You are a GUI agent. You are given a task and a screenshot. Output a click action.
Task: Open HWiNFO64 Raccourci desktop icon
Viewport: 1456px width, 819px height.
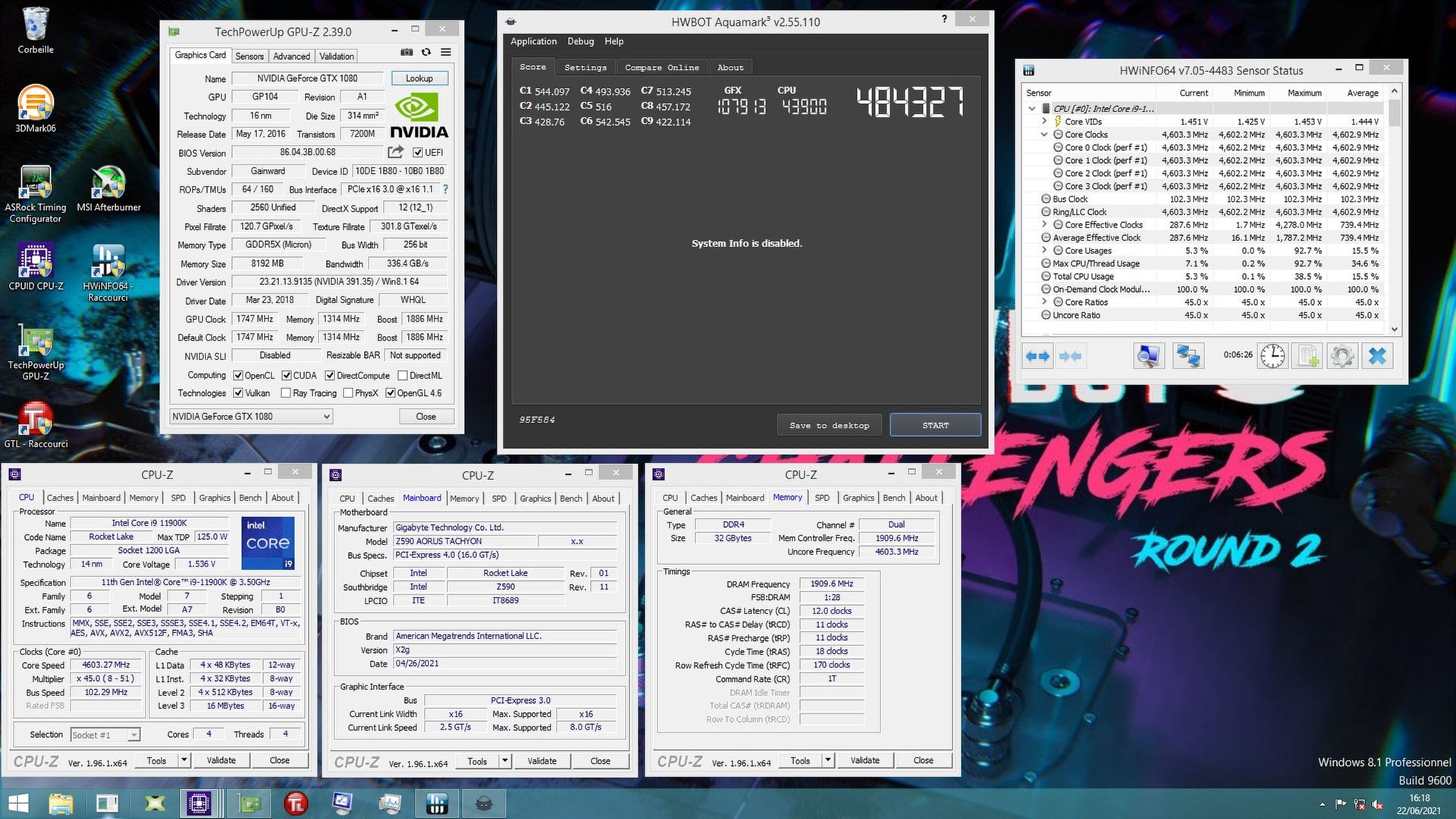(x=108, y=273)
